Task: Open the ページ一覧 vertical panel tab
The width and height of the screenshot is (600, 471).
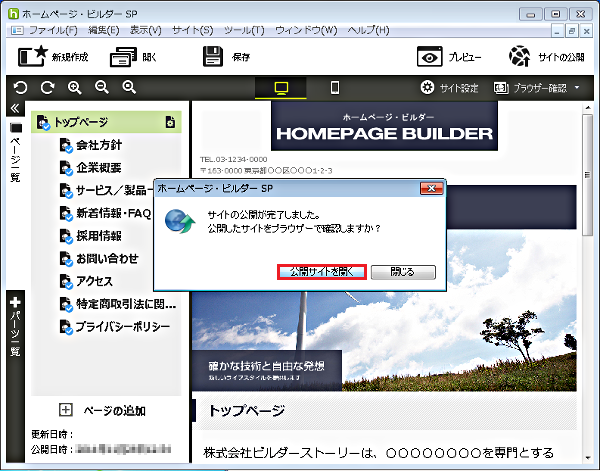Action: coord(15,152)
